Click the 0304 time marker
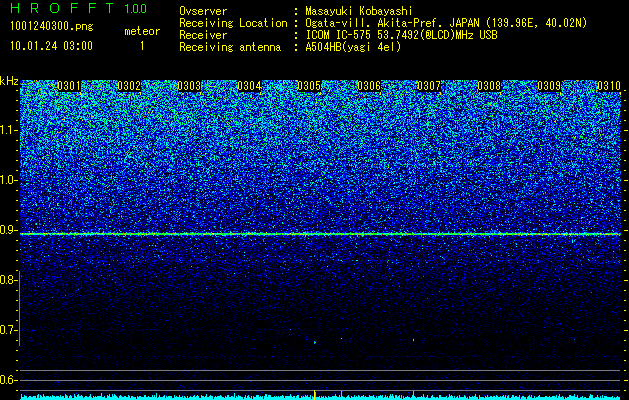The image size is (629, 400). click(249, 86)
